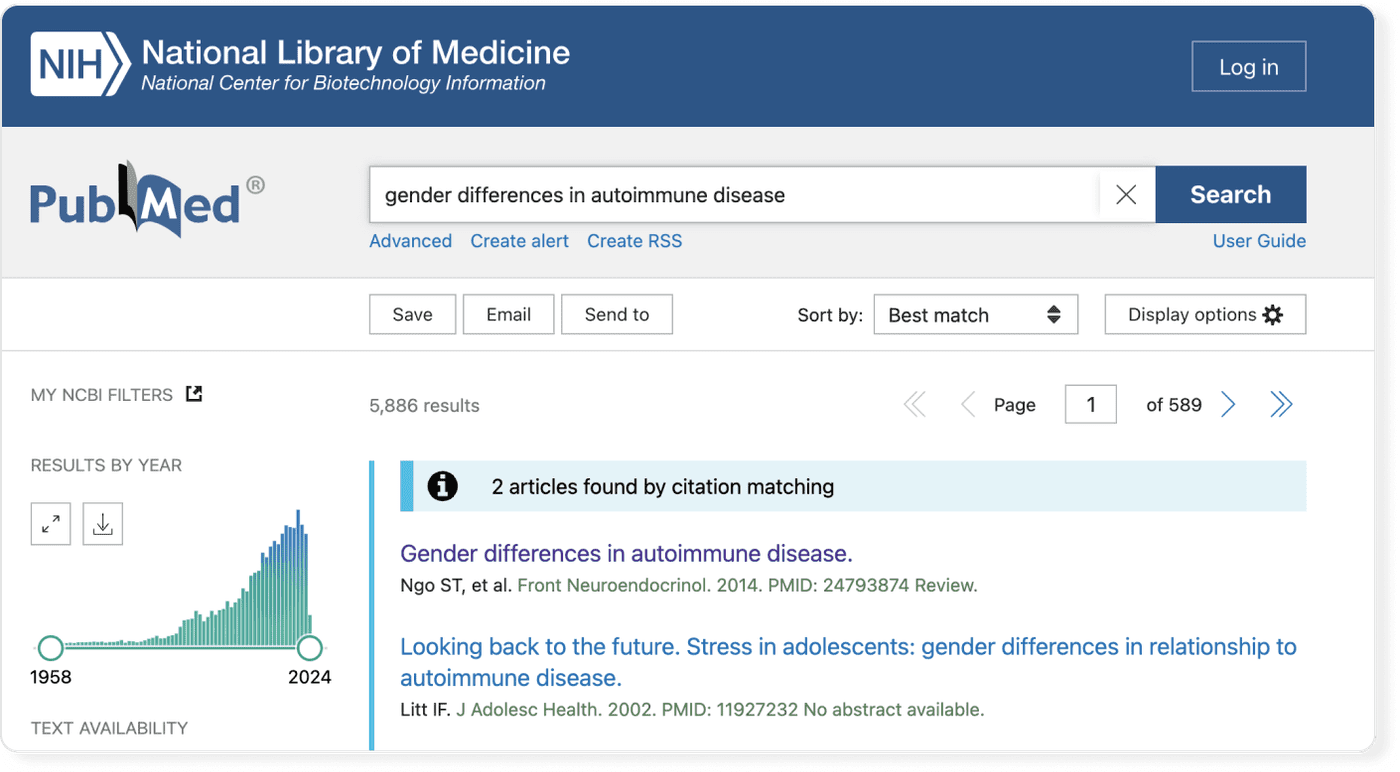This screenshot has height=772, width=1400.
Task: Open MY NCBI FILTERS external link icon
Action: pyautogui.click(x=193, y=394)
